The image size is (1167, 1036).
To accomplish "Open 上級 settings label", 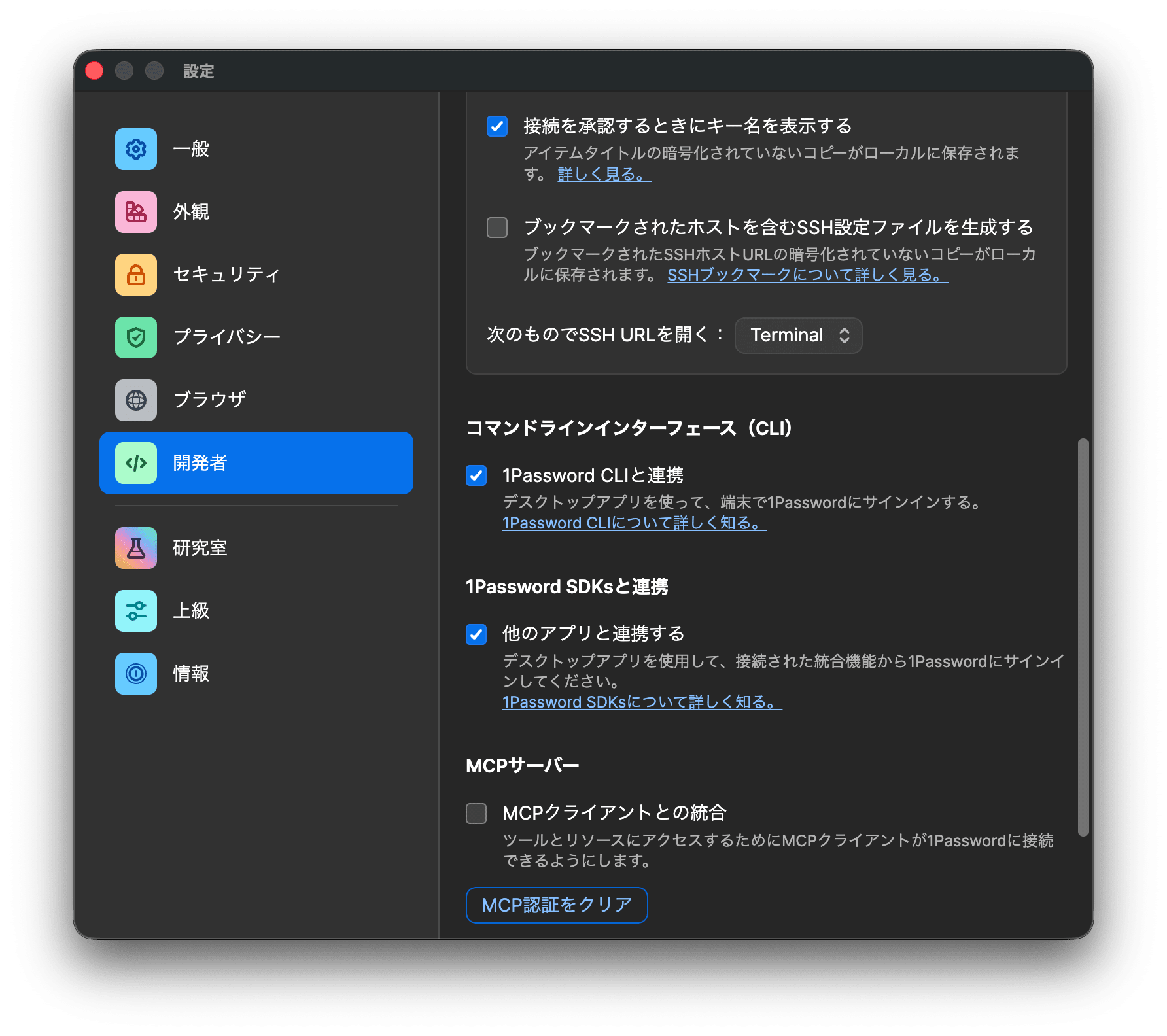I will coord(191,611).
